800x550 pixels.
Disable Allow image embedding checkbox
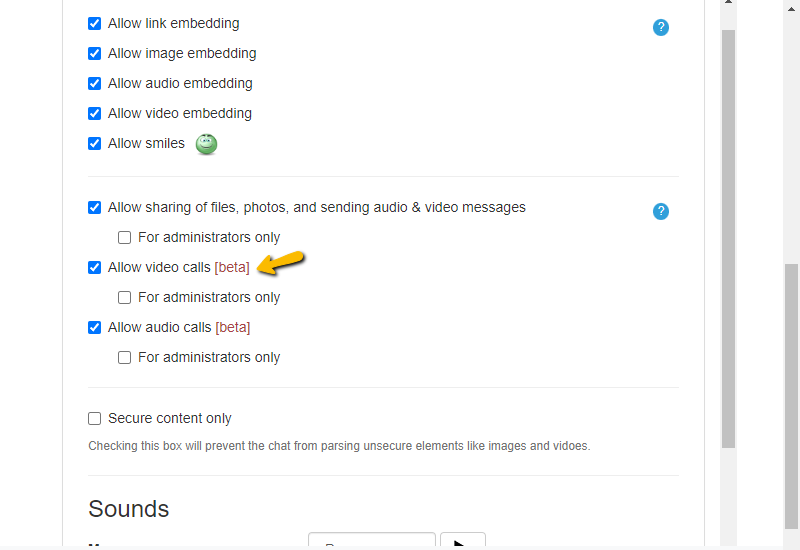94,54
